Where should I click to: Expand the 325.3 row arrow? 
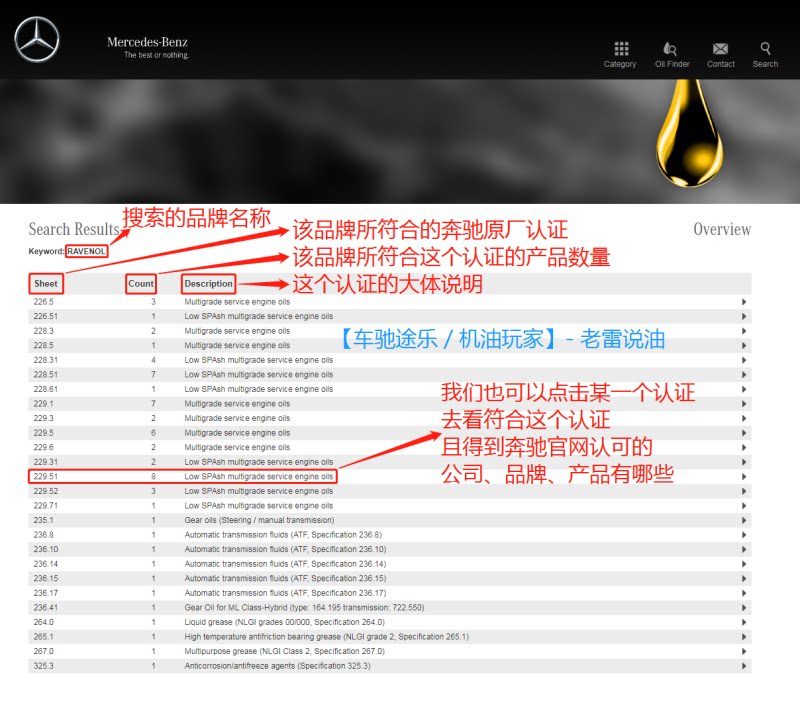(744, 666)
